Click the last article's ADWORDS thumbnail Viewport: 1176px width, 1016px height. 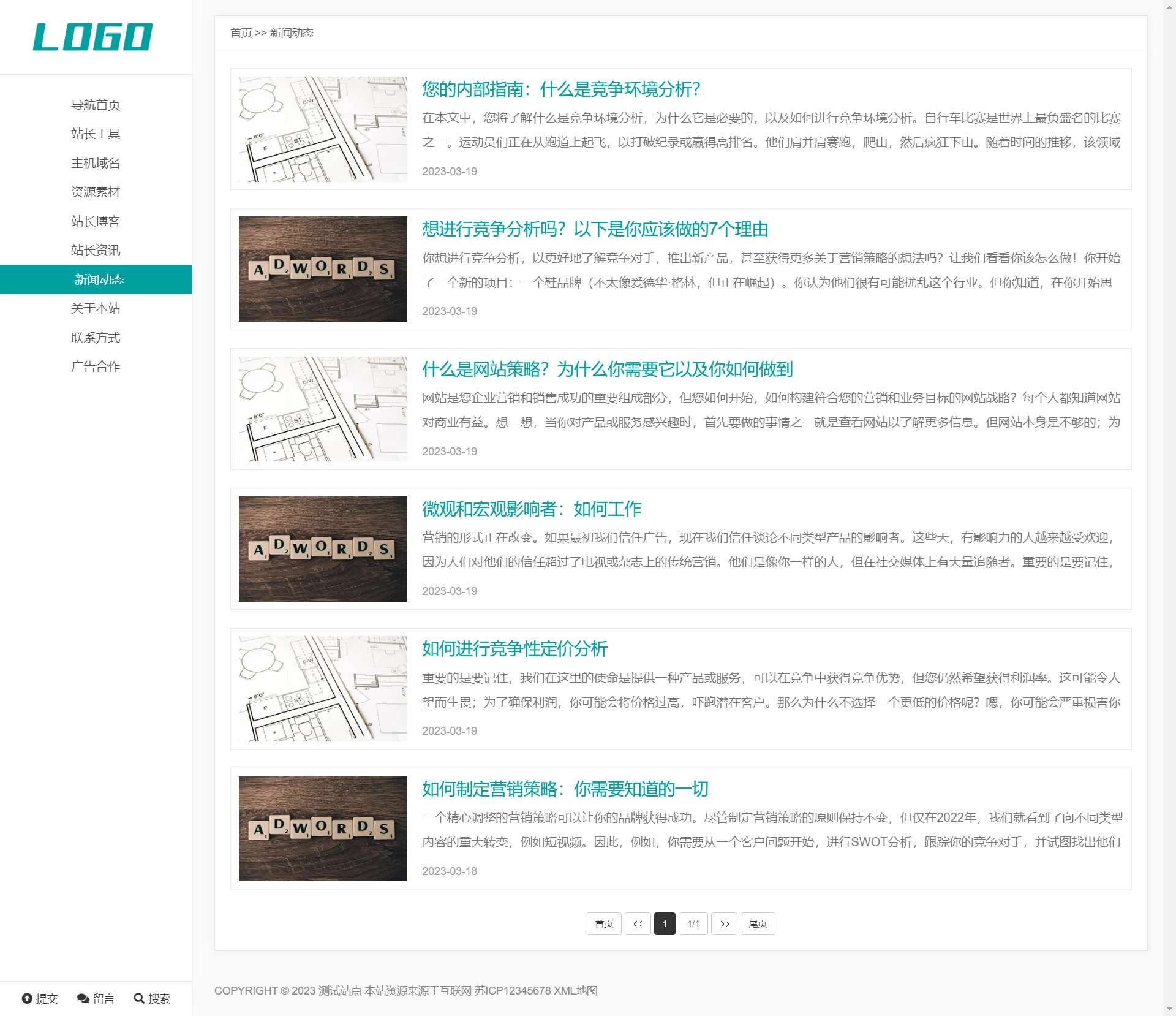click(323, 828)
